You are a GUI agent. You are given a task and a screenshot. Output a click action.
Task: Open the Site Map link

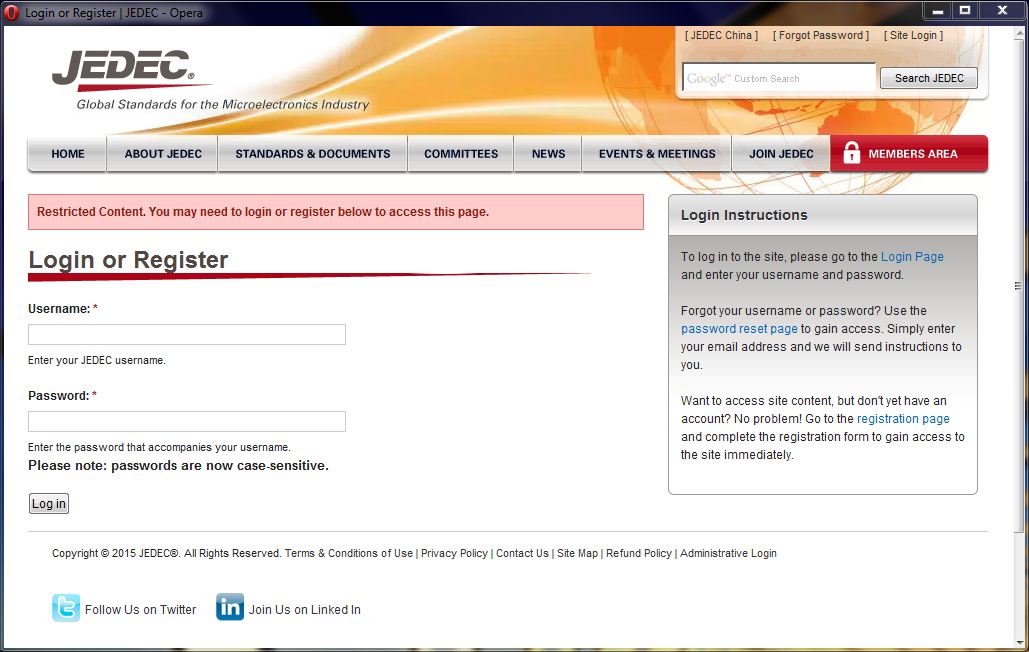point(578,553)
